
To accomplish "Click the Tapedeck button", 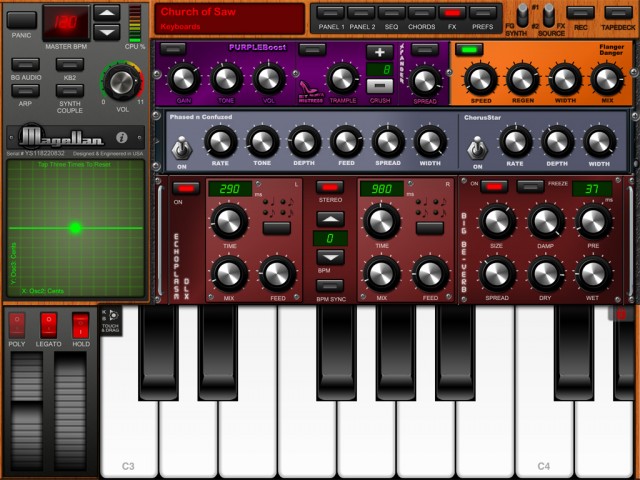I will pyautogui.click(x=619, y=13).
